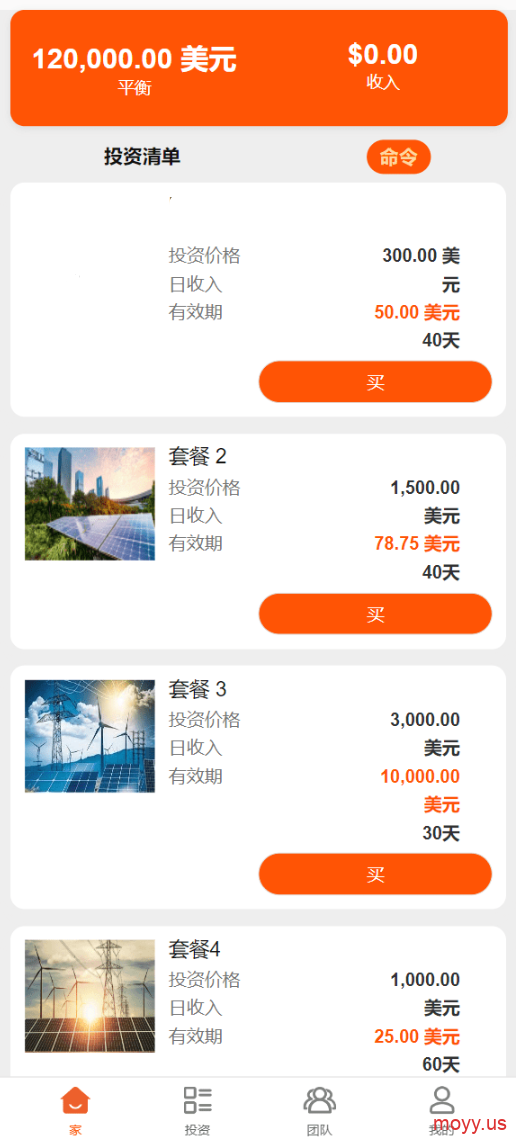Open the 团队 team icon
The image size is (516, 1138).
(319, 1100)
